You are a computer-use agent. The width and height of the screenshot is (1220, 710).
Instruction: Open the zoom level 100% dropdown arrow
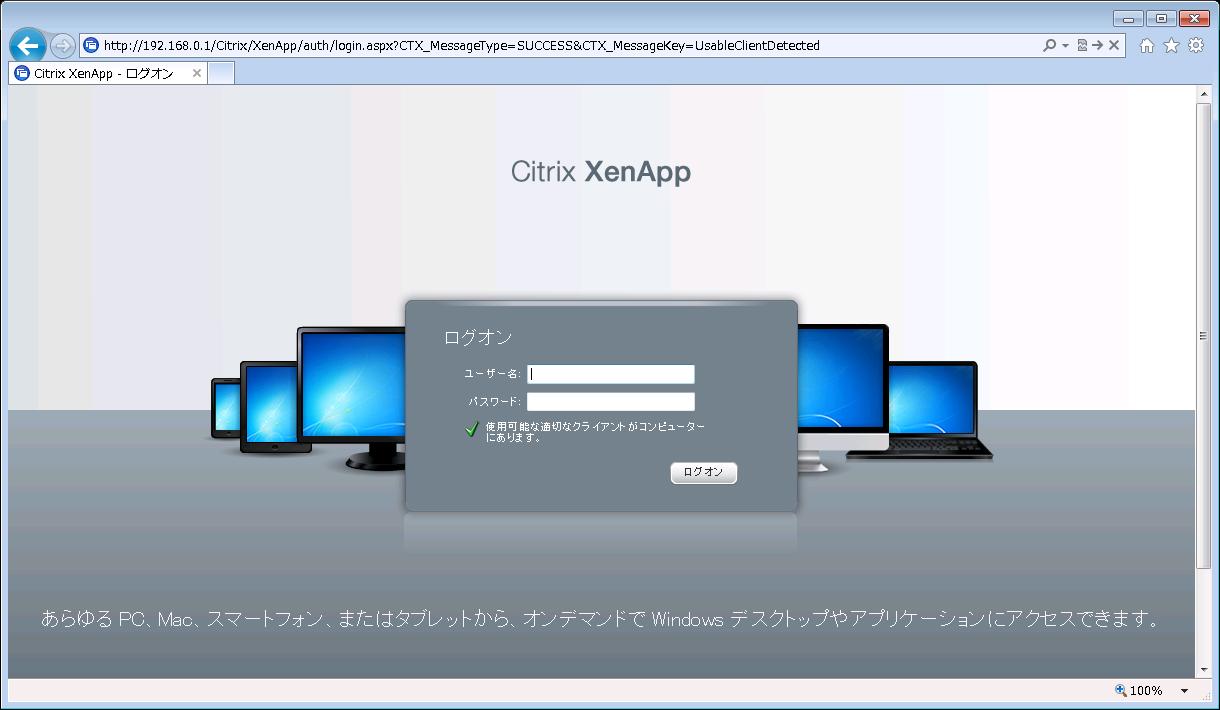click(1184, 691)
